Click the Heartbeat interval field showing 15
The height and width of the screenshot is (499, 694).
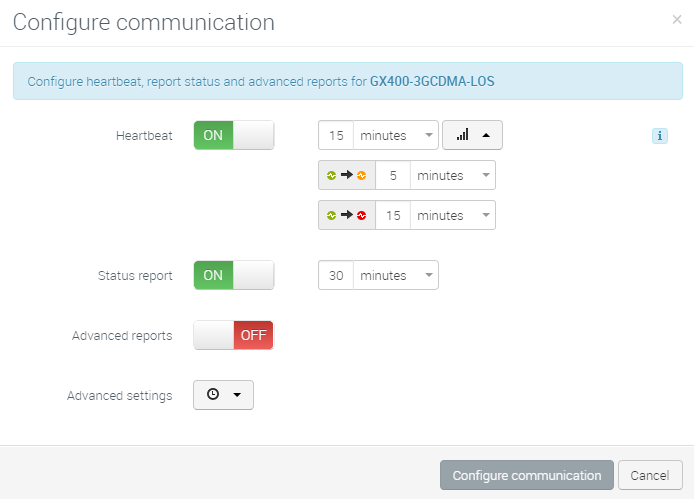tap(336, 135)
